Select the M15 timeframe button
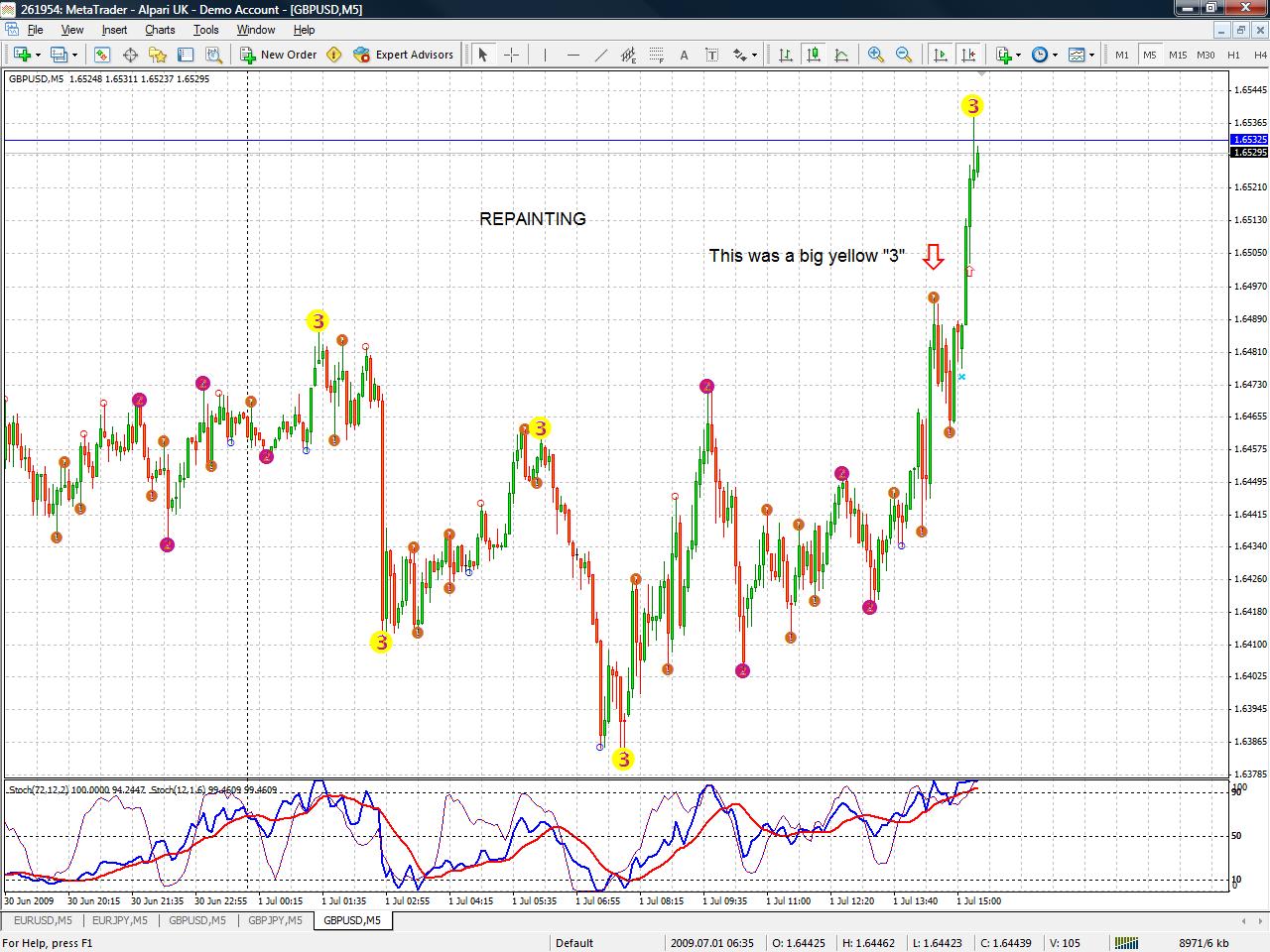Viewport: 1270px width, 952px height. 1177,55
